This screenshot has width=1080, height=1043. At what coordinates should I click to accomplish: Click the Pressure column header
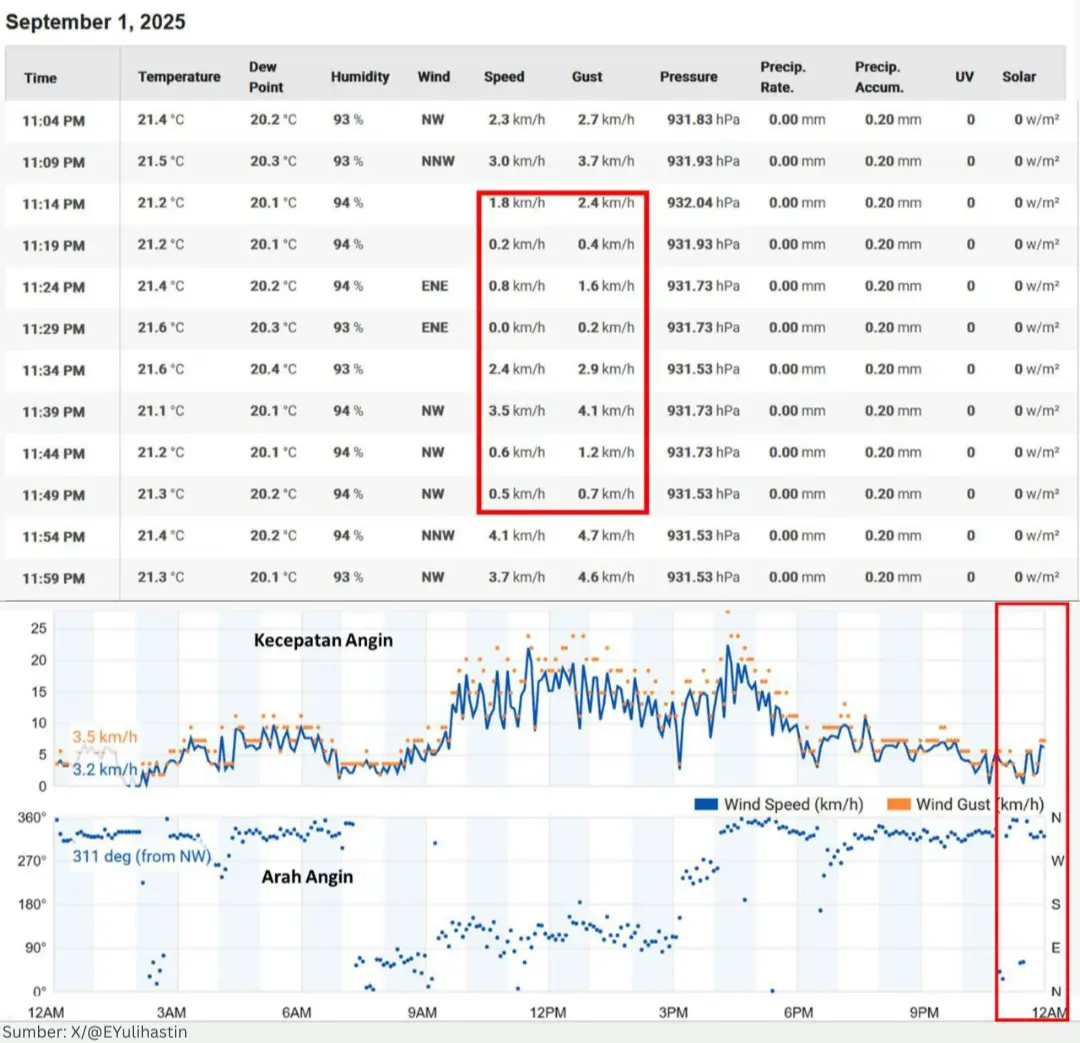688,77
